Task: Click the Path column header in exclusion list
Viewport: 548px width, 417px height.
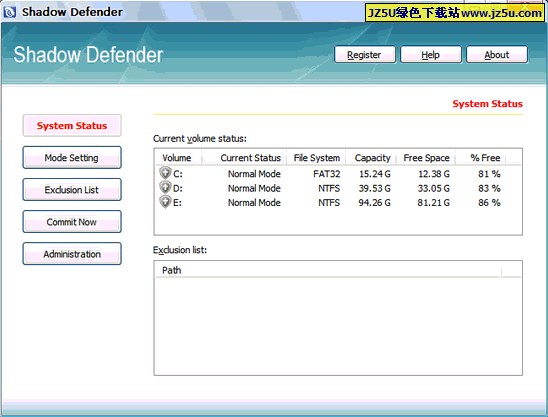Action: [329, 271]
